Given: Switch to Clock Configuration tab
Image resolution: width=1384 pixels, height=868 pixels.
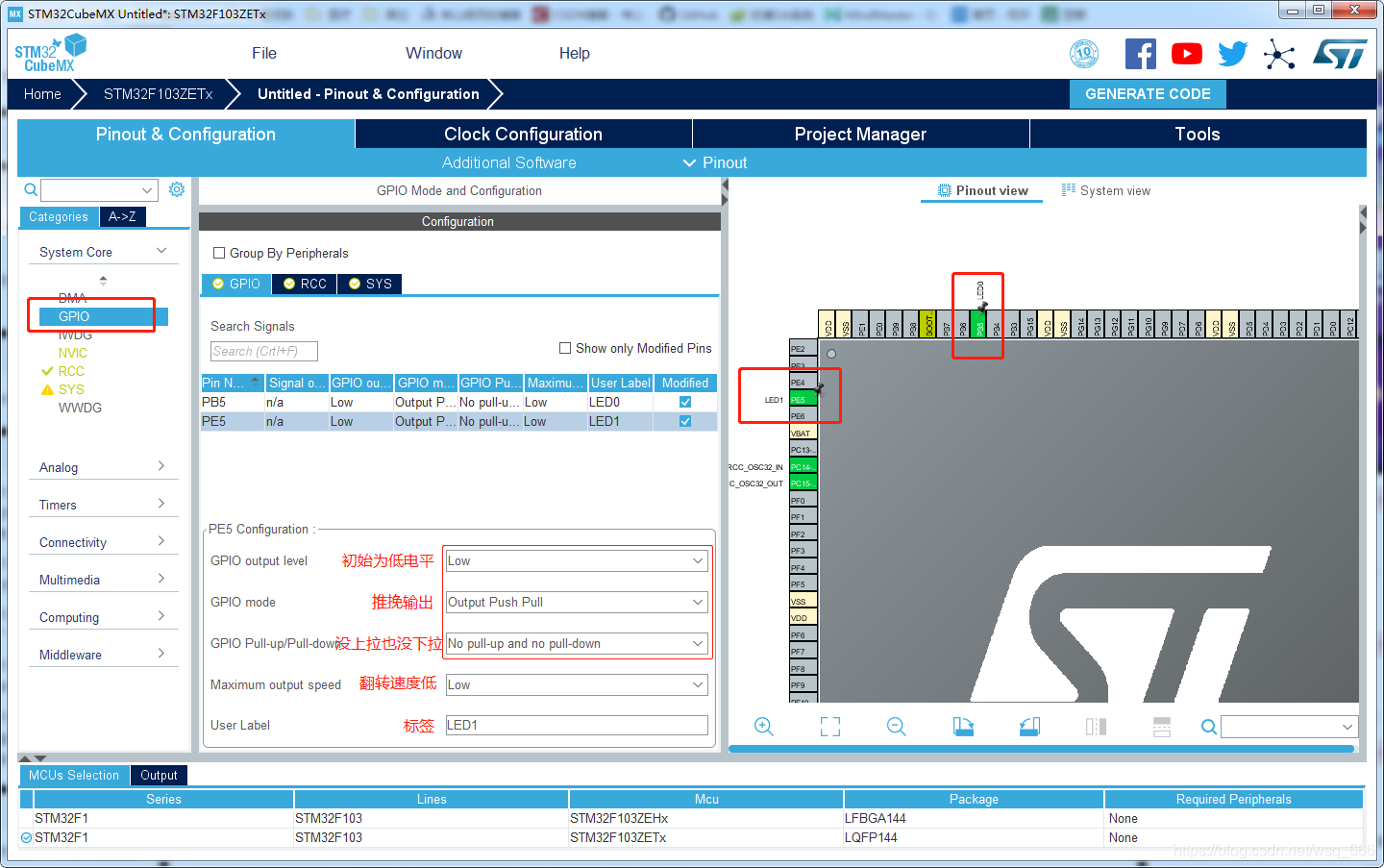Looking at the screenshot, I should (x=524, y=134).
